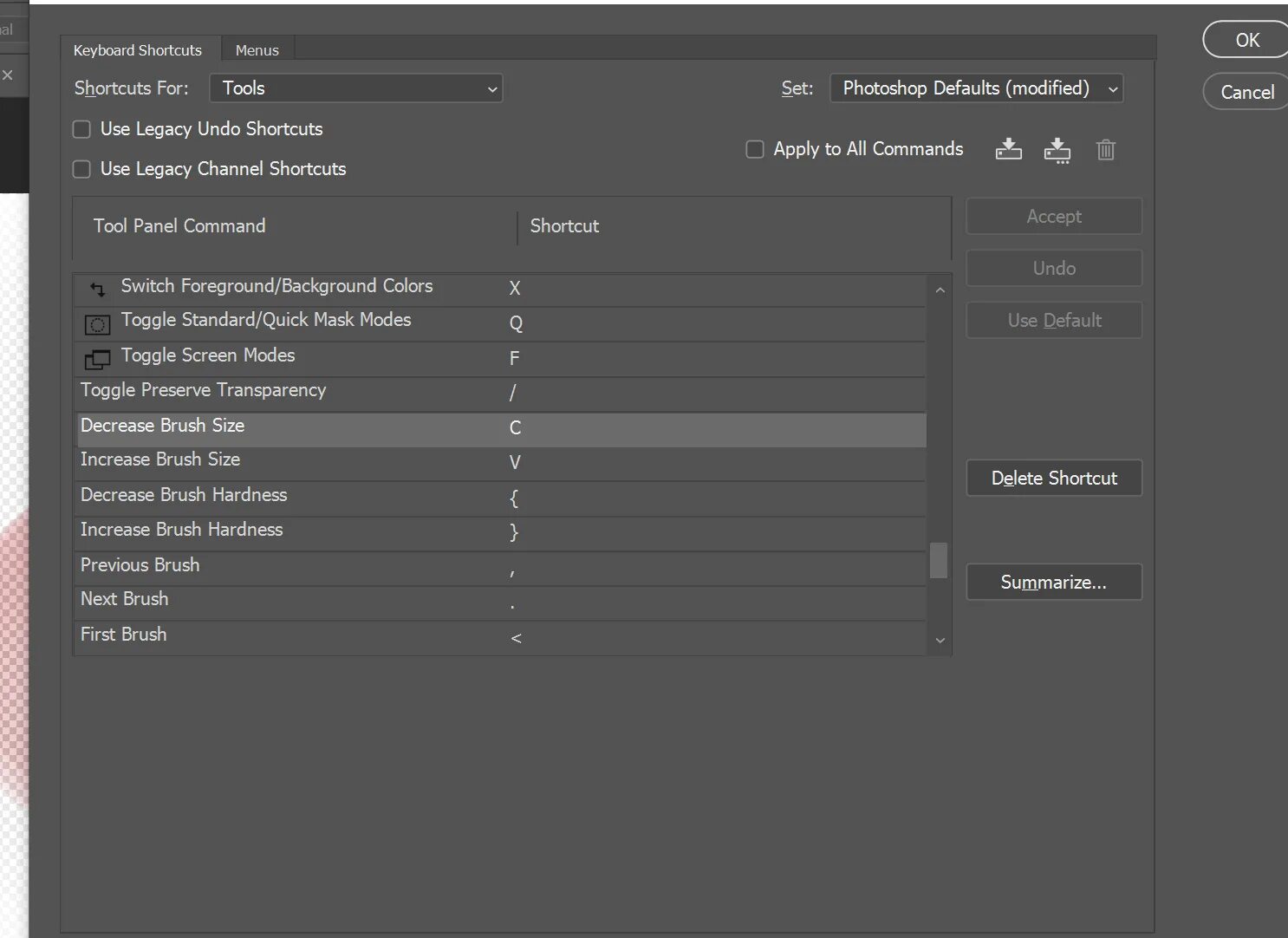Select the Keyboard Shortcuts tab
Image resolution: width=1288 pixels, height=938 pixels.
click(x=138, y=50)
